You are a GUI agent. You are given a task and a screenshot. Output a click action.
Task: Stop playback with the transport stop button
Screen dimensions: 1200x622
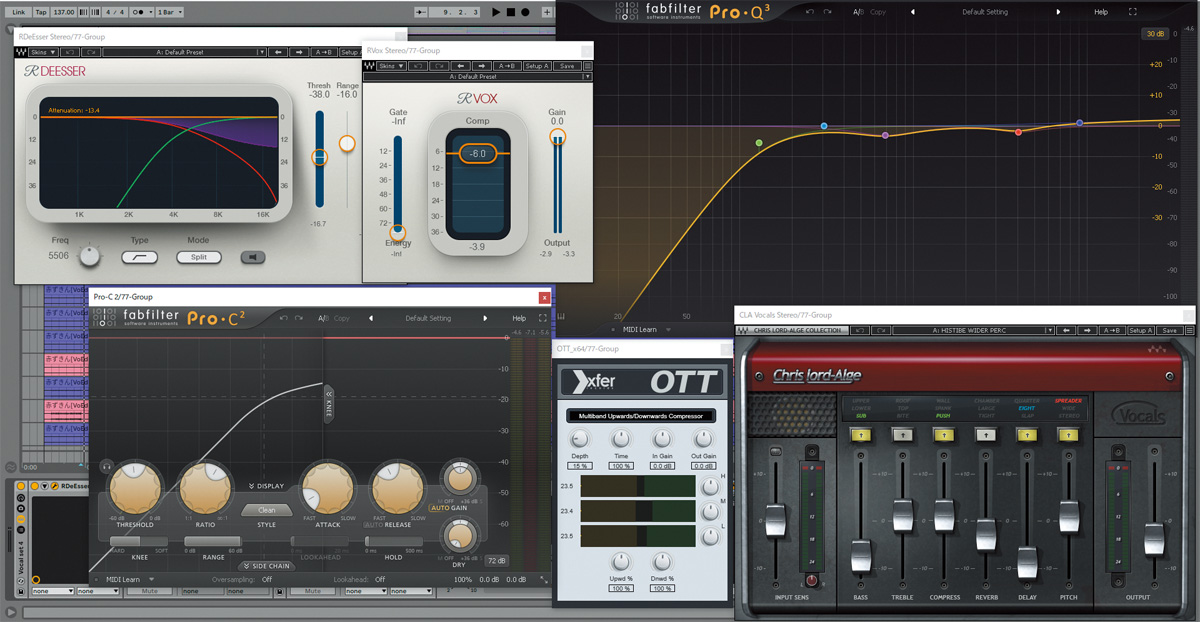coord(511,12)
